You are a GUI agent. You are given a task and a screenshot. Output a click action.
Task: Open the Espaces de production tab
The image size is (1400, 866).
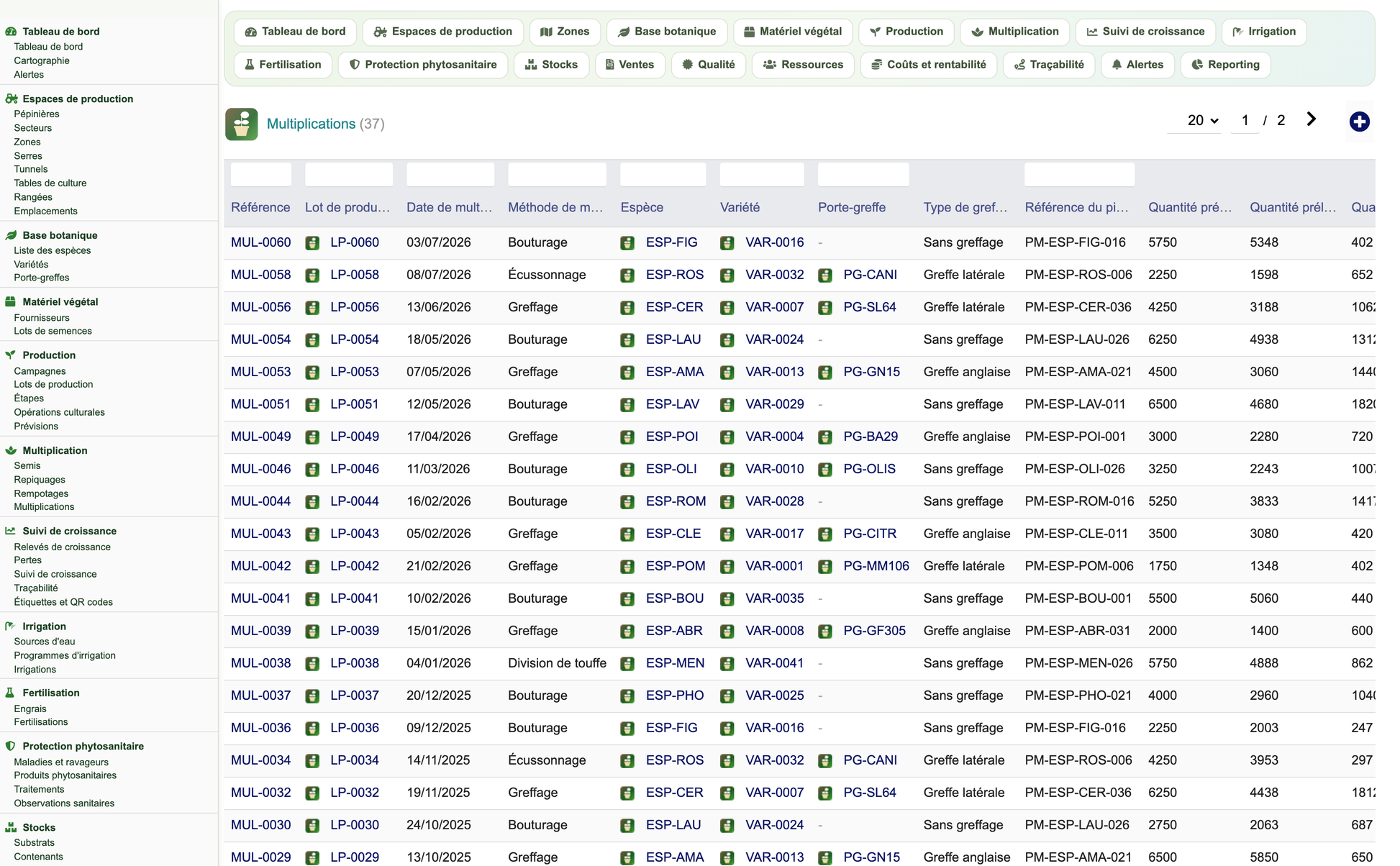[x=442, y=32]
